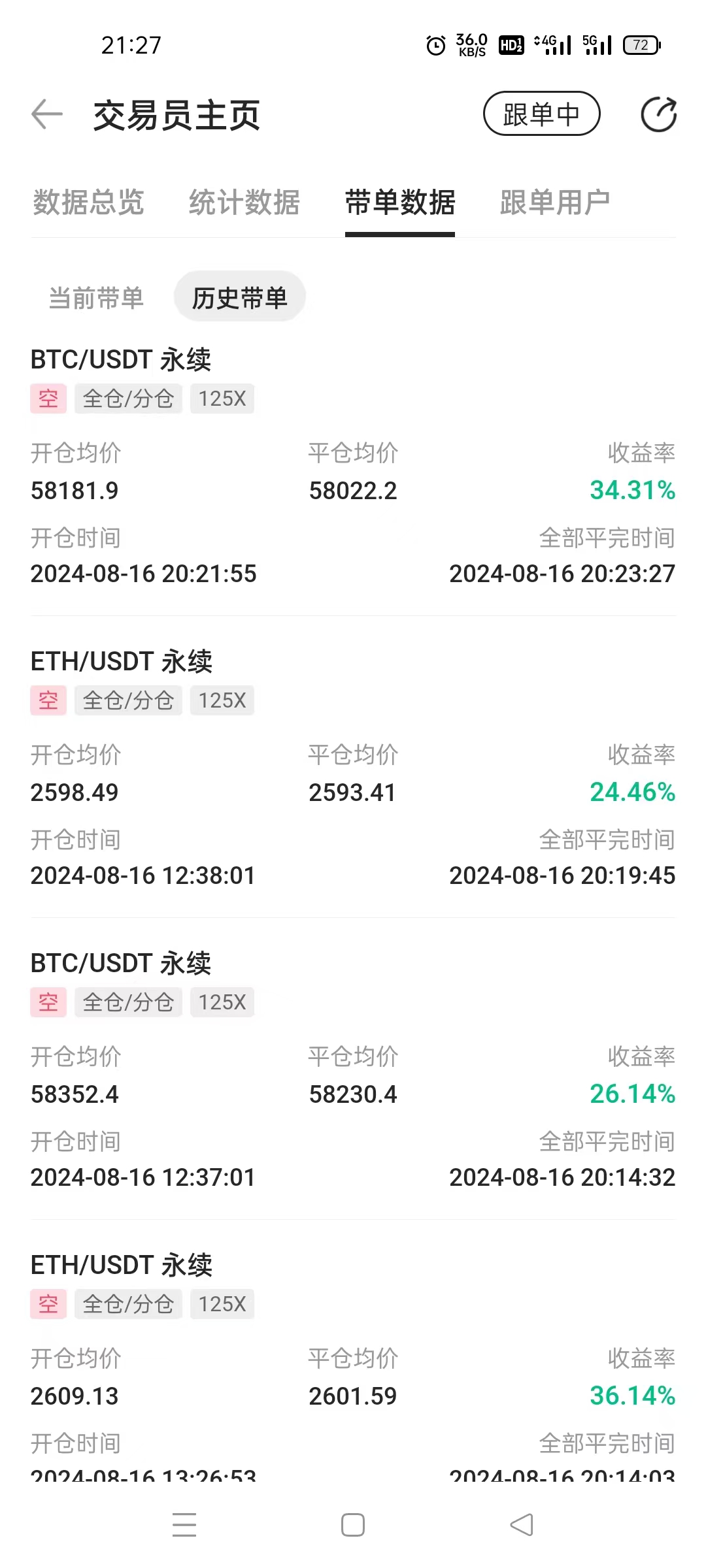Switch to the 数据总览 tab
The image size is (706, 1568).
[88, 202]
